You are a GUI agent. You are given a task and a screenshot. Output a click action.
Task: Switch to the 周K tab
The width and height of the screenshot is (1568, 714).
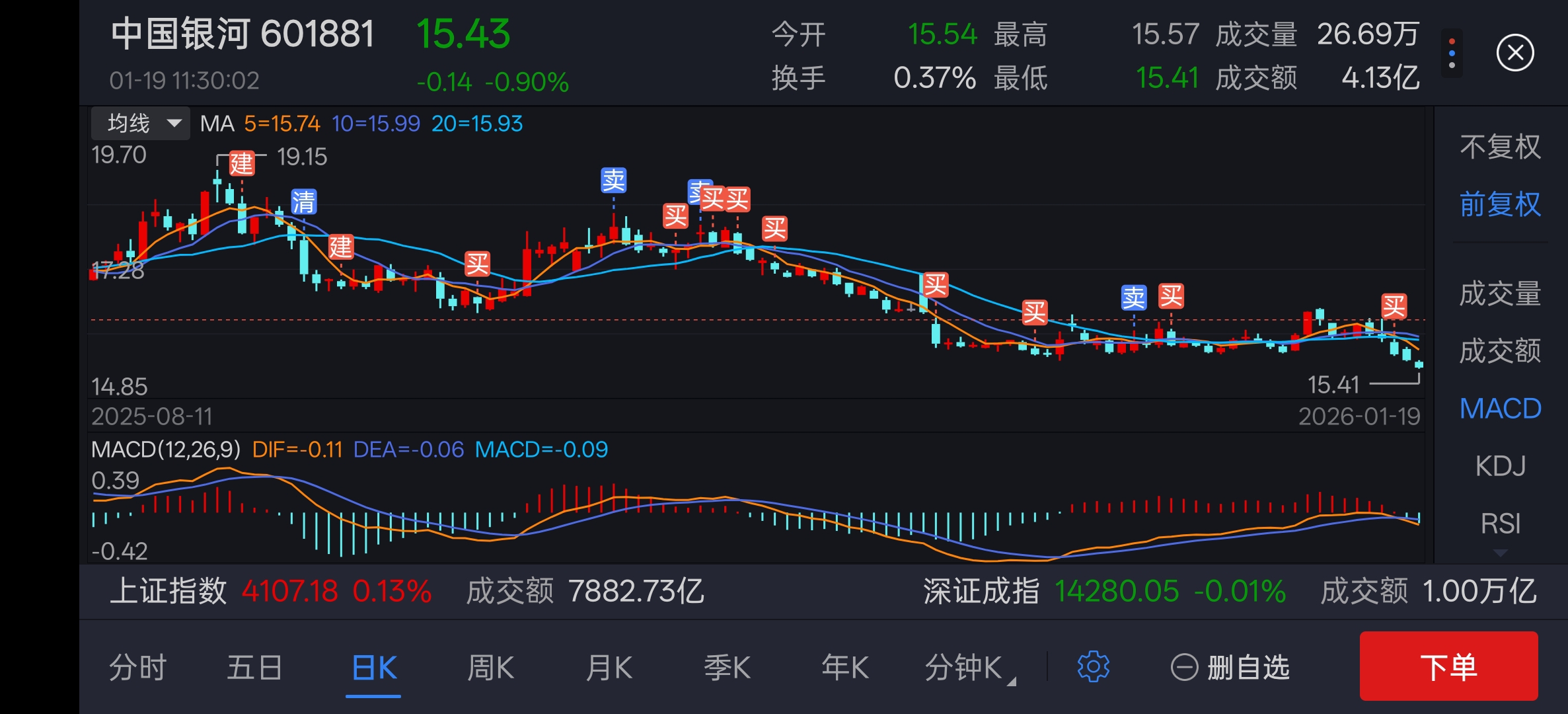[x=490, y=668]
